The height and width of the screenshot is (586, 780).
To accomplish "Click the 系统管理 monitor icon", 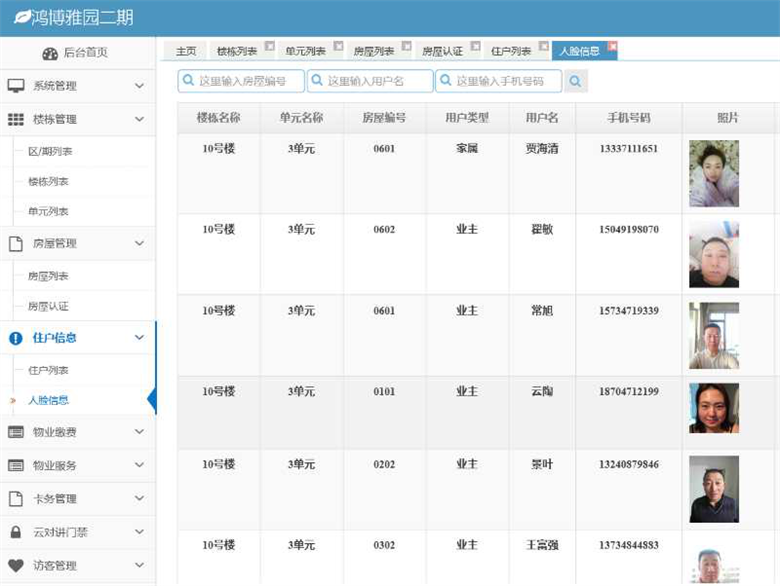I will 16,86.
